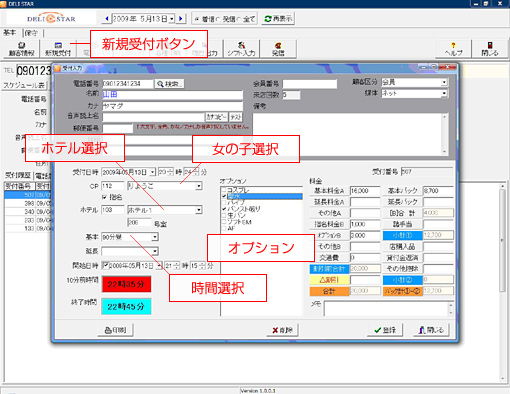The width and height of the screenshot is (510, 394).
Task: Click the yellow △割引 label
Action: coord(329,280)
